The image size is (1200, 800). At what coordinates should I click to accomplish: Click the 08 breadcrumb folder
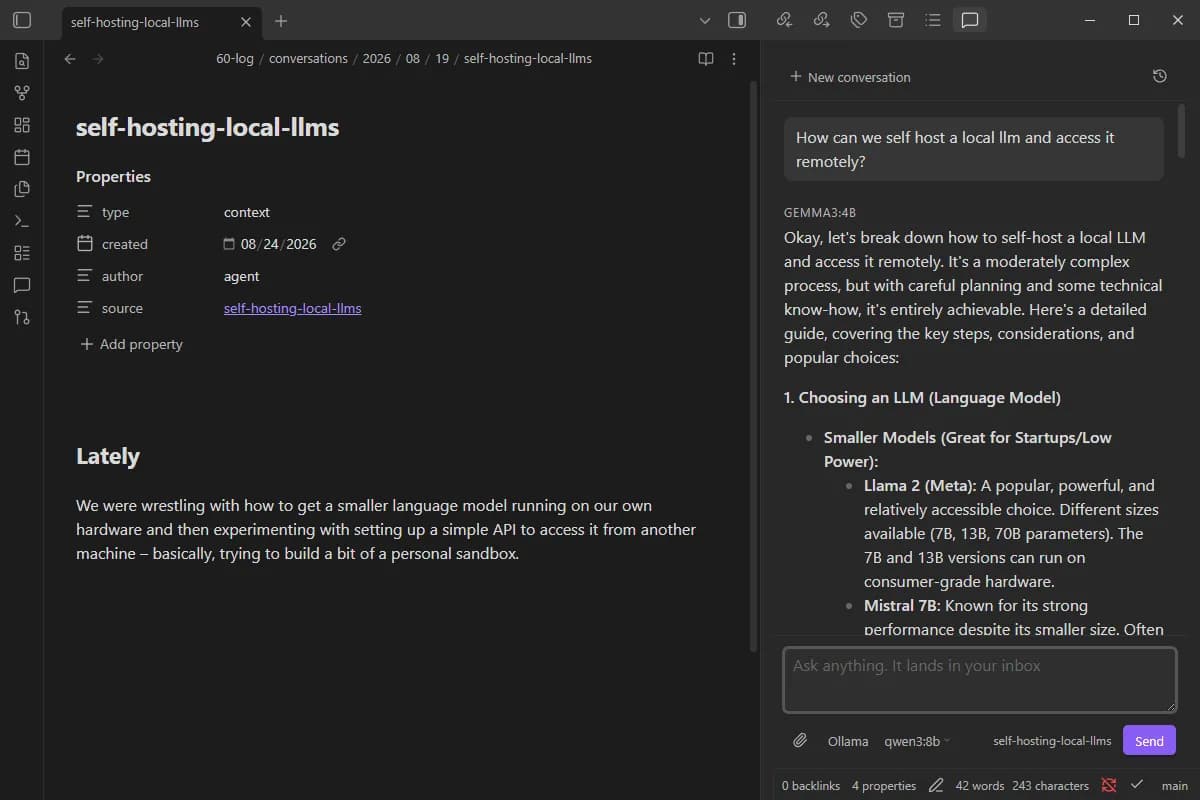[413, 59]
